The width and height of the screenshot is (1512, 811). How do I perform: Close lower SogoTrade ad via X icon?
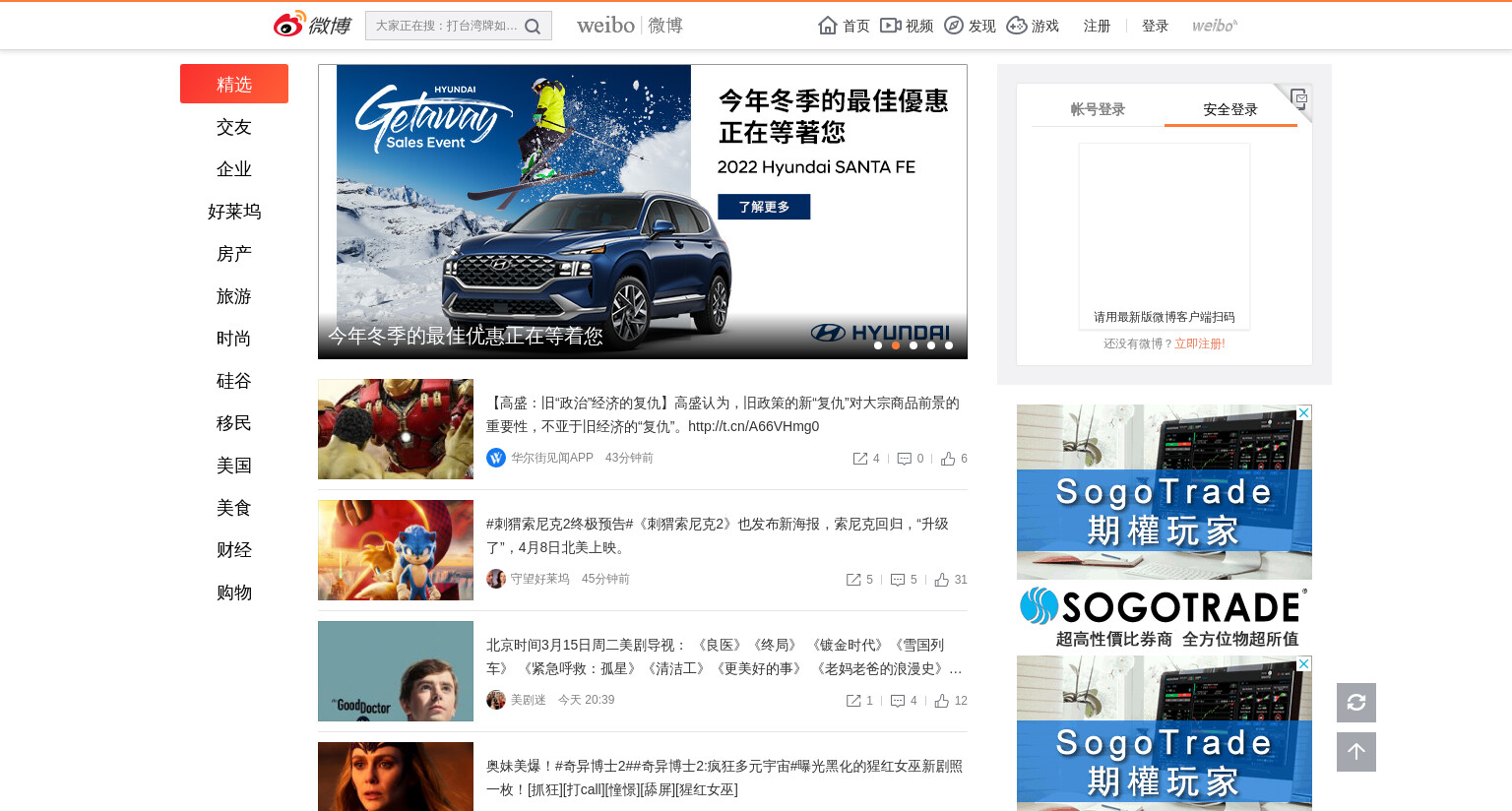click(x=1303, y=664)
